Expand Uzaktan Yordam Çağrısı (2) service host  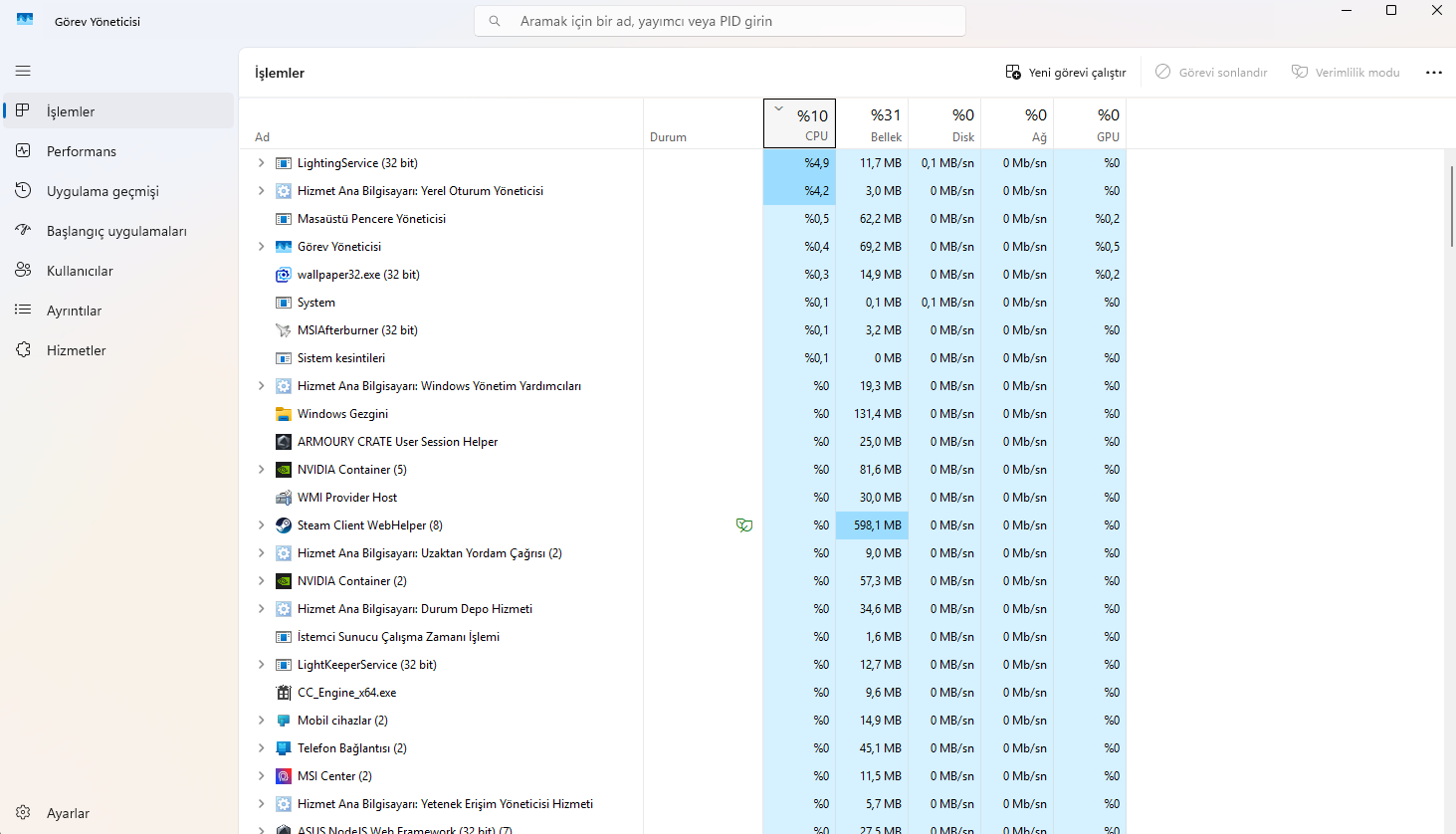pos(261,553)
